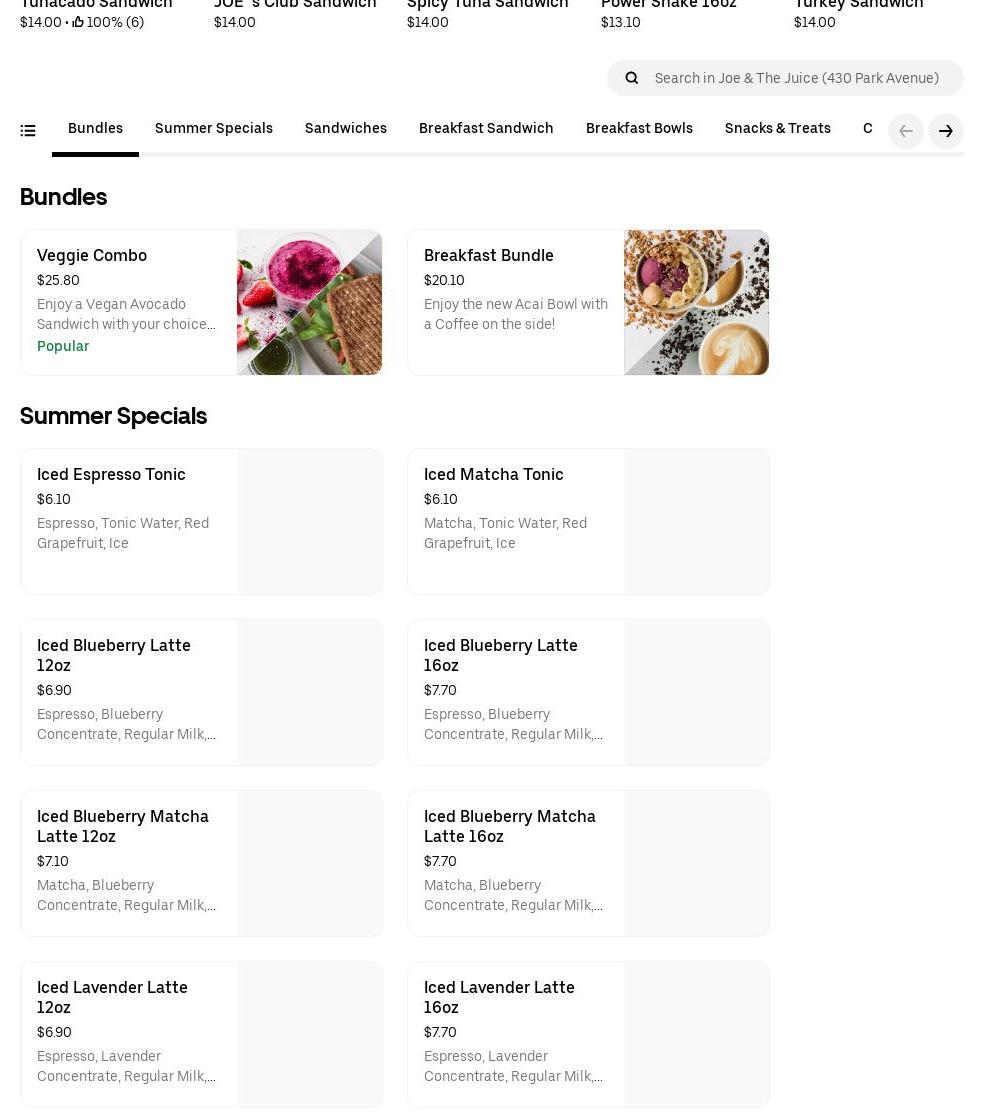Go to the Breakfast Sandwich tab
984x1116 pixels.
click(485, 129)
